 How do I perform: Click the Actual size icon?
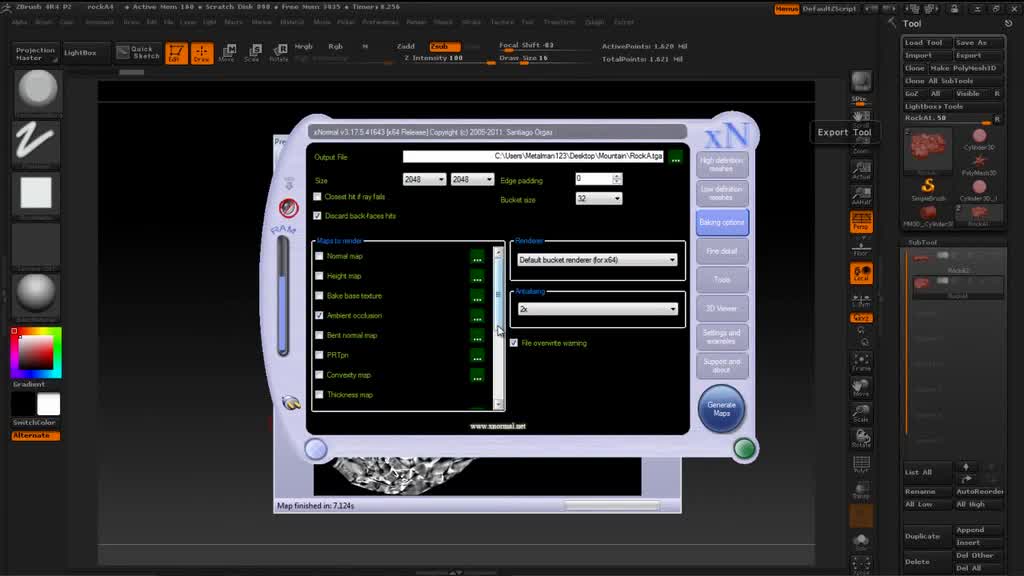coord(861,171)
